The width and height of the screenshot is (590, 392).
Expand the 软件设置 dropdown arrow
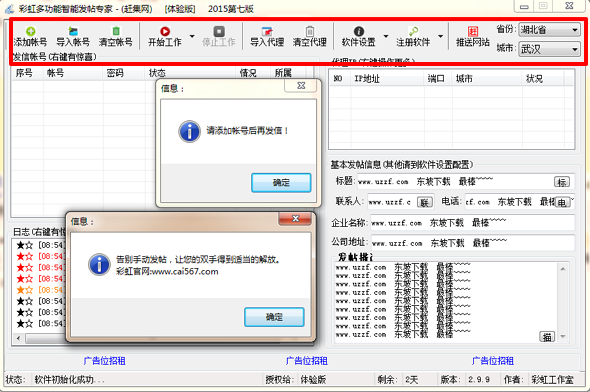(386, 36)
